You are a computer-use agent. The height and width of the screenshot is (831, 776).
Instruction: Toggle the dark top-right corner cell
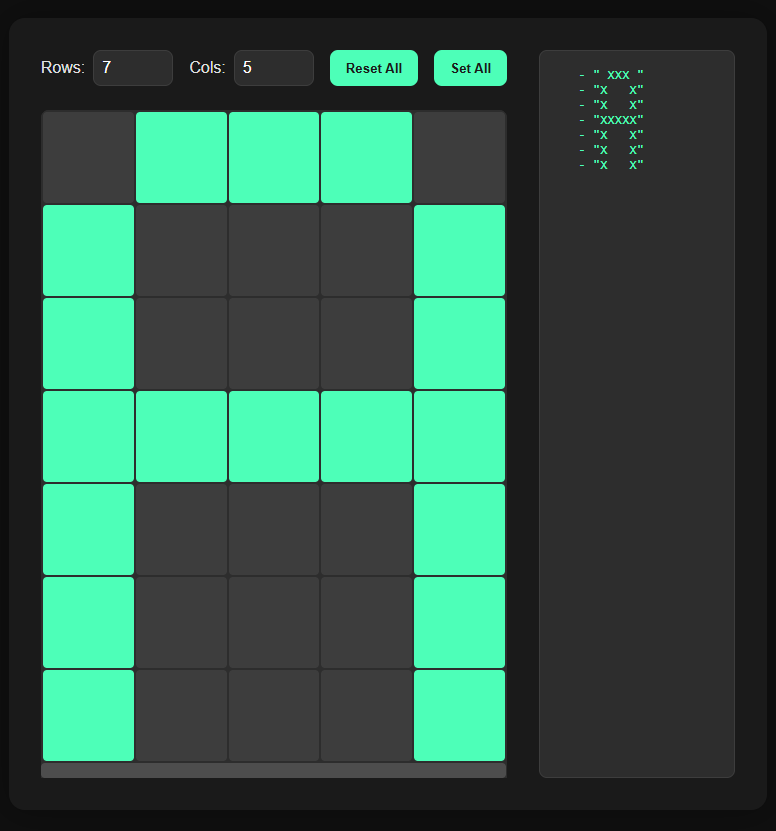460,157
